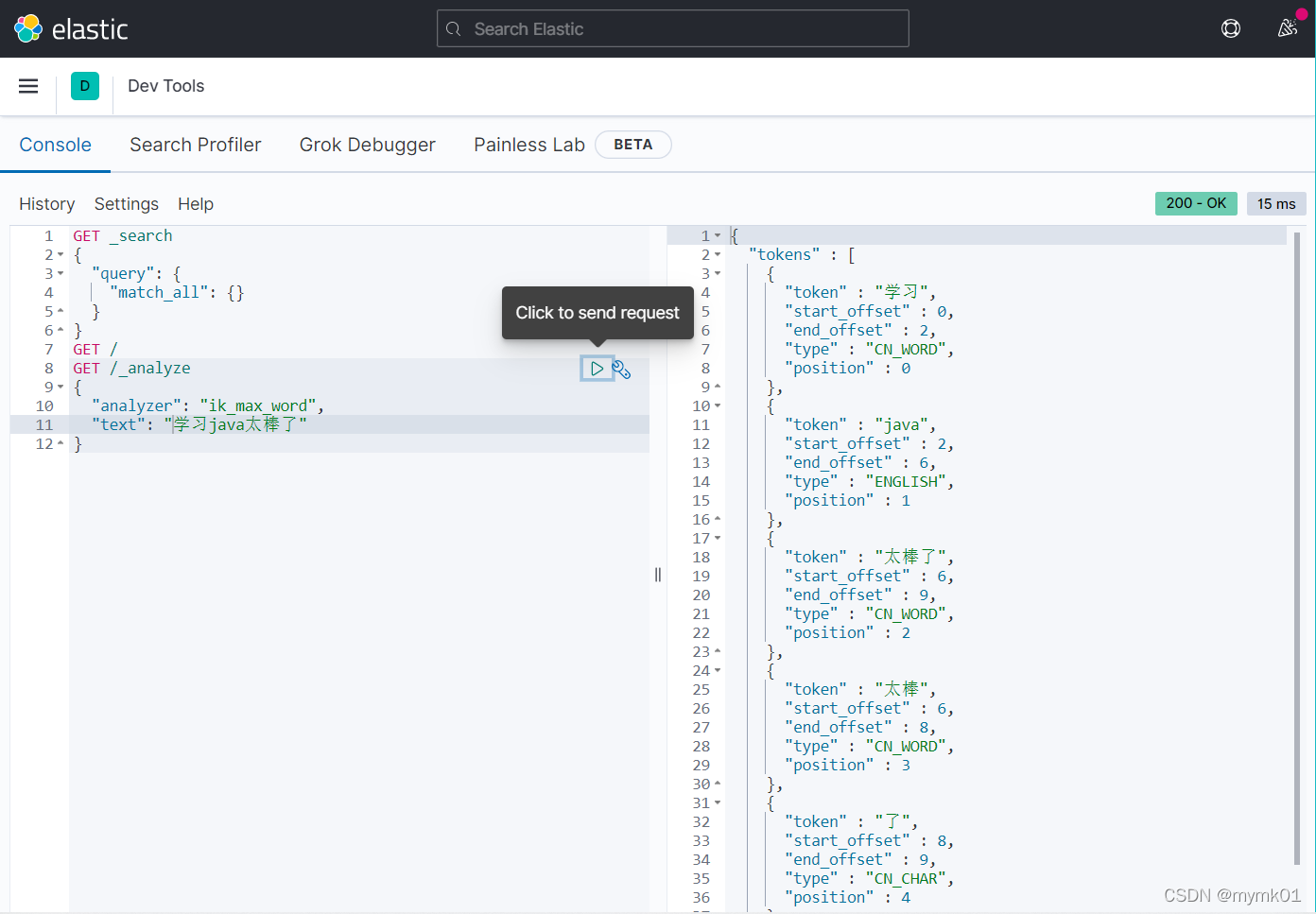Click the "tokens" : [ output line
Screen dimensions: 1316x914
802,255
